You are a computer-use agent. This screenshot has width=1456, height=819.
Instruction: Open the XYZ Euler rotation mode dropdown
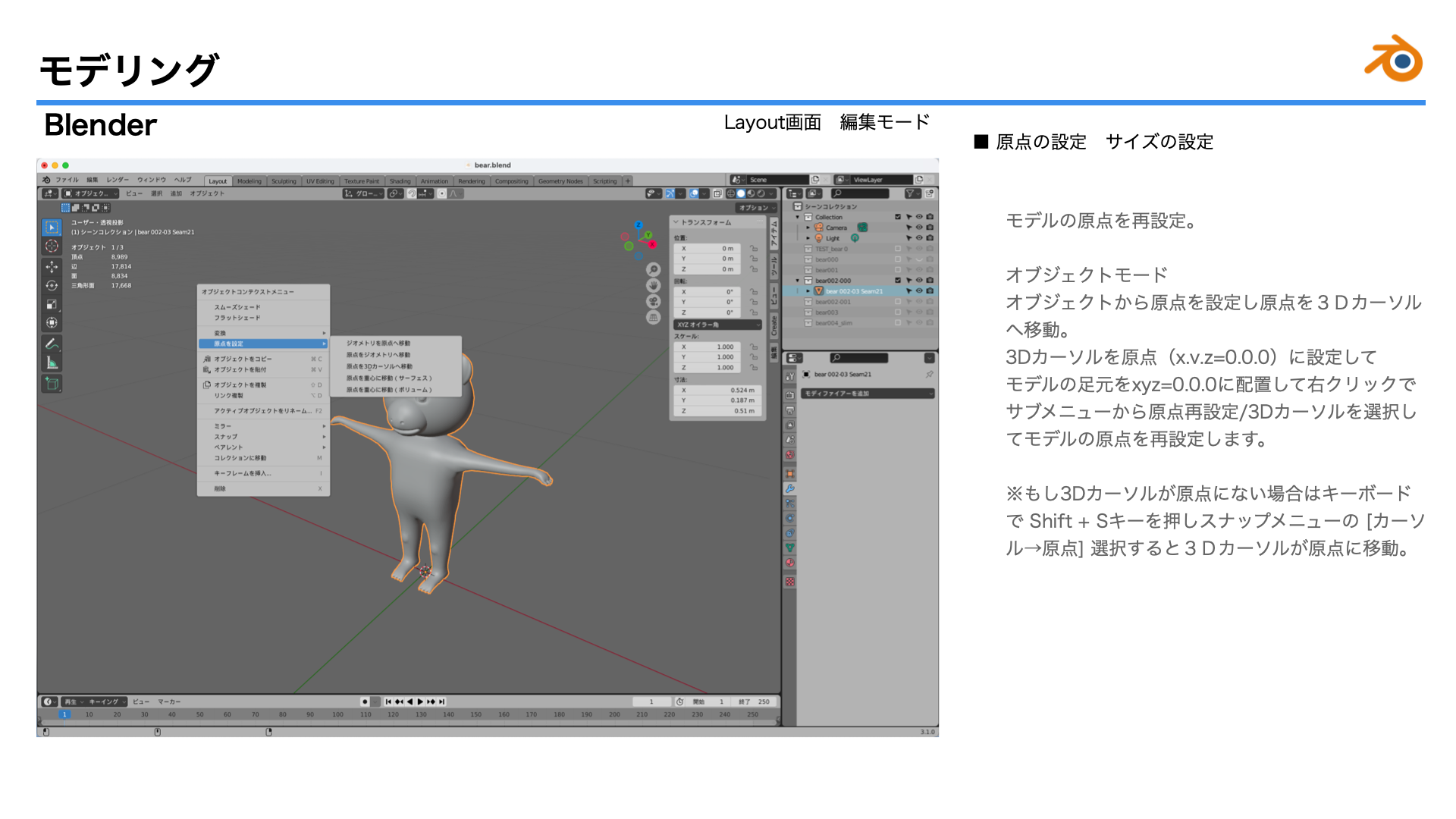[717, 325]
